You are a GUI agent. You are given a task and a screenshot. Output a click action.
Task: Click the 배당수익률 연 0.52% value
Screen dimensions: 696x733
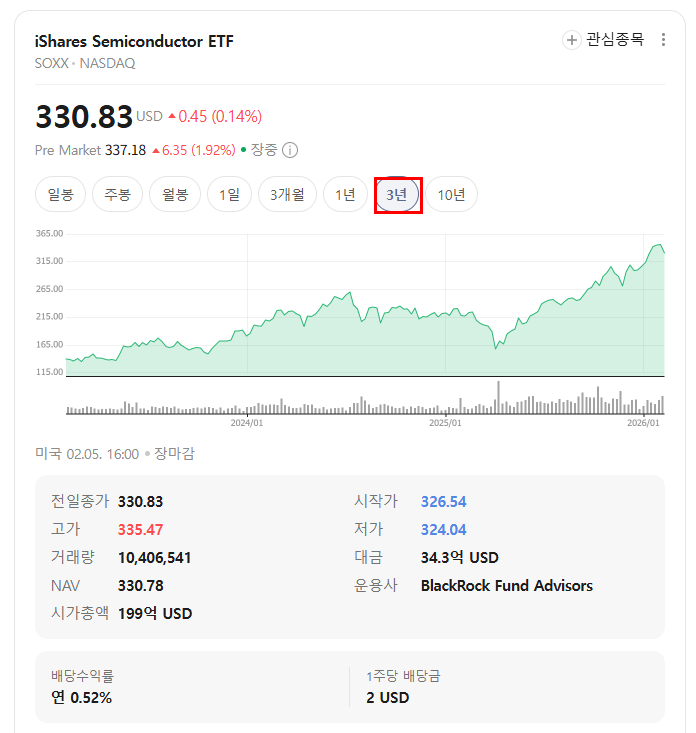(81, 697)
